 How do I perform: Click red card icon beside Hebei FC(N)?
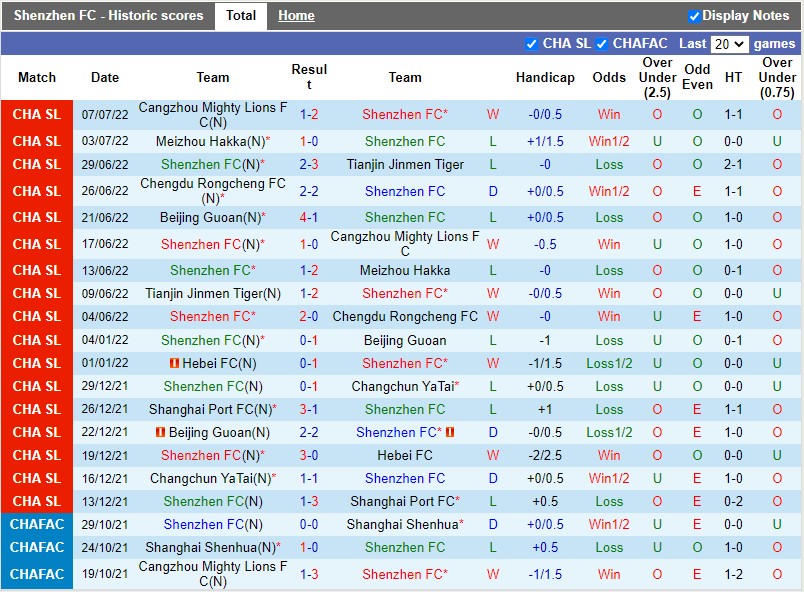[174, 363]
